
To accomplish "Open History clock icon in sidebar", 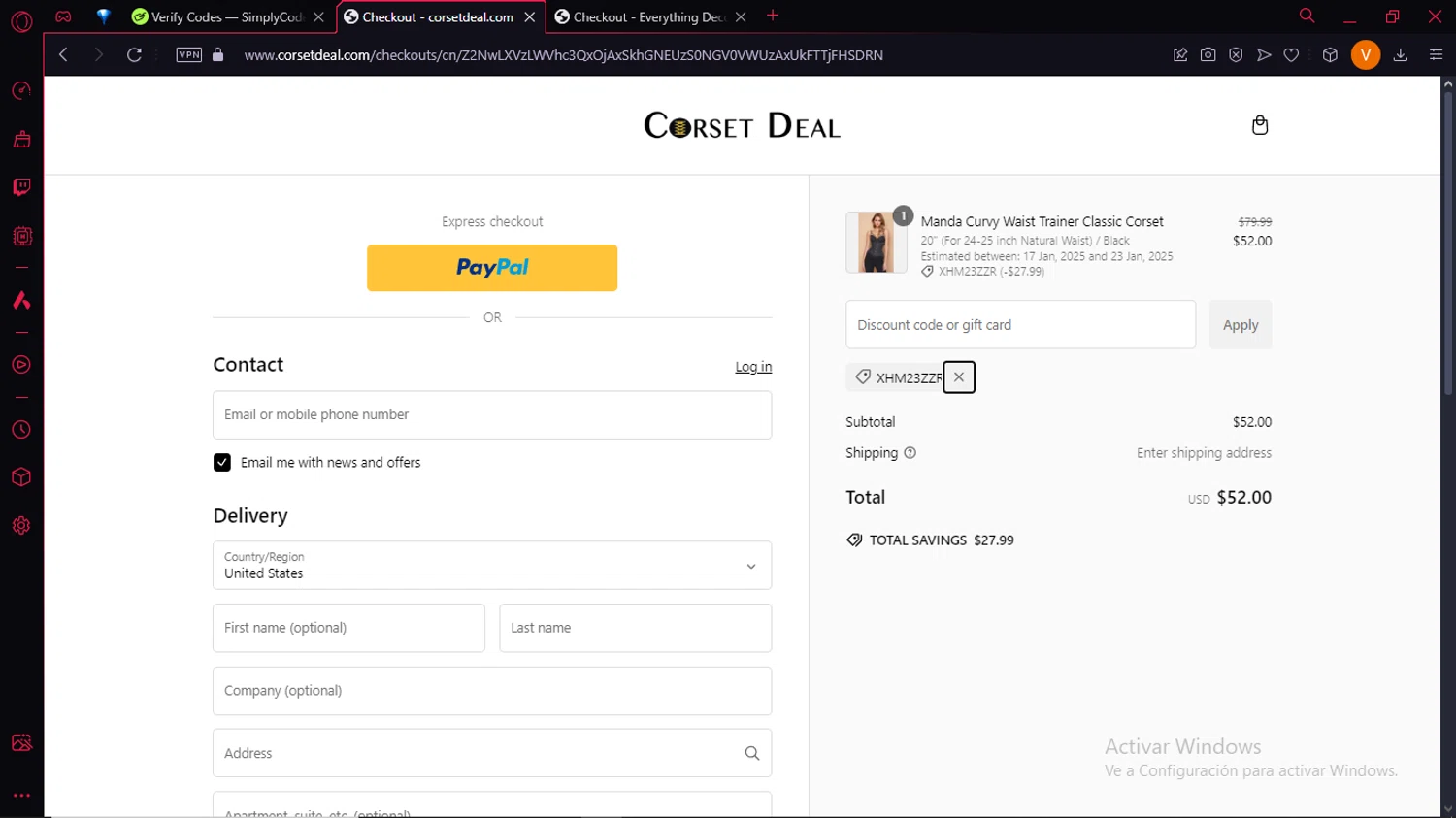I will coord(21,430).
